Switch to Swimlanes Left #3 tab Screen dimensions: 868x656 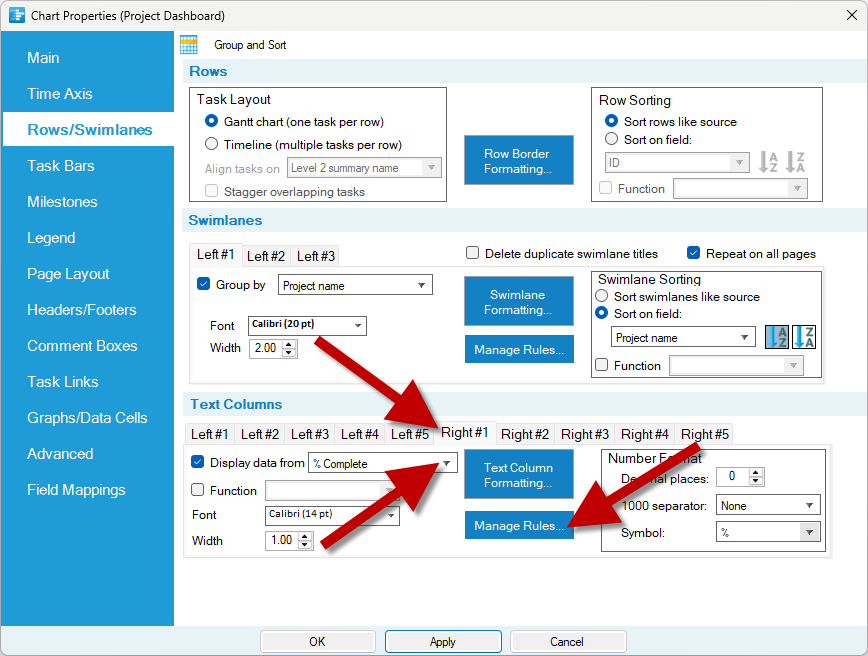click(316, 256)
